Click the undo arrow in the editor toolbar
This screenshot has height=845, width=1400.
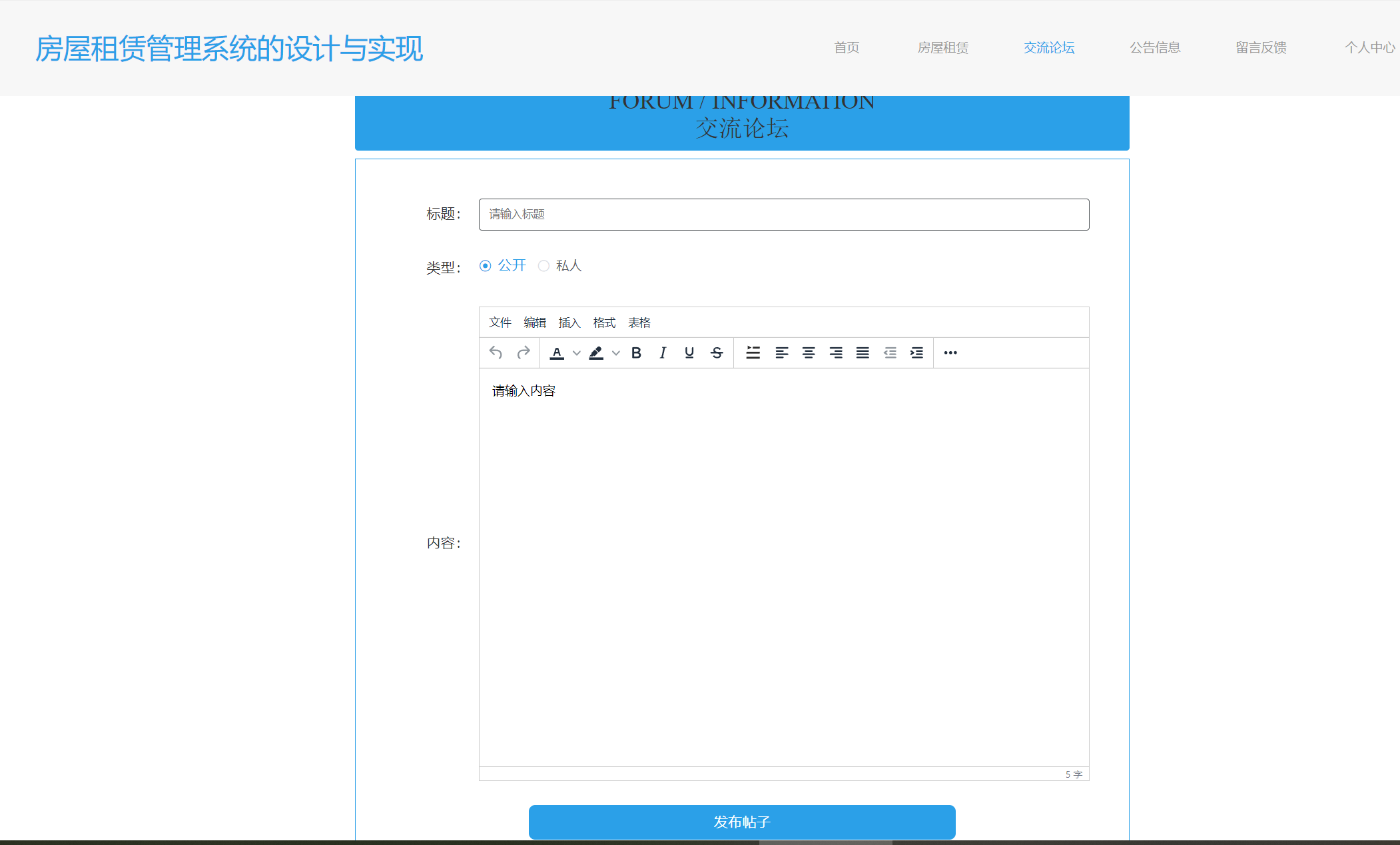click(496, 353)
